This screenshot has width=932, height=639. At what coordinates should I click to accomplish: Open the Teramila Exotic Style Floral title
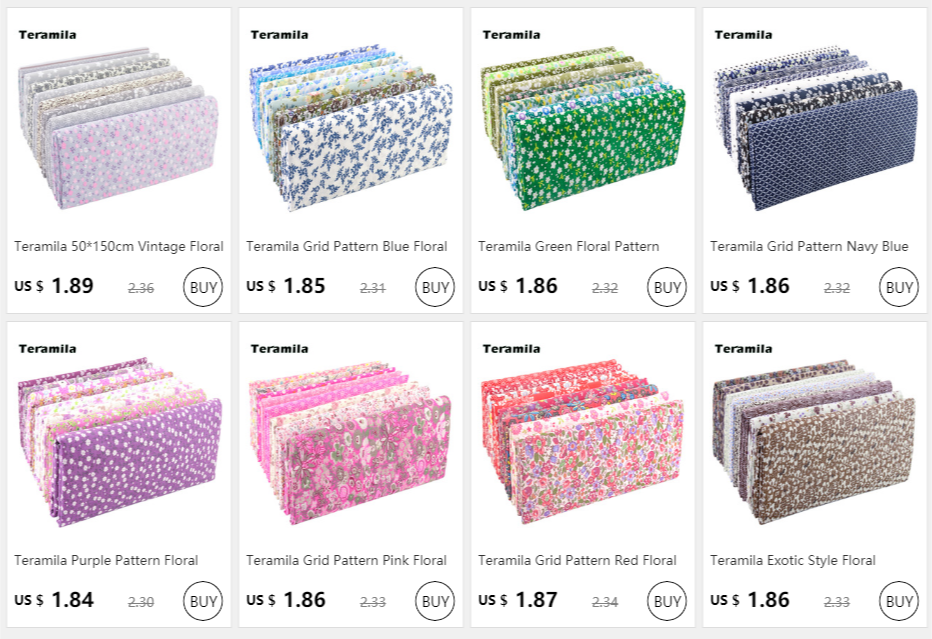click(x=793, y=560)
